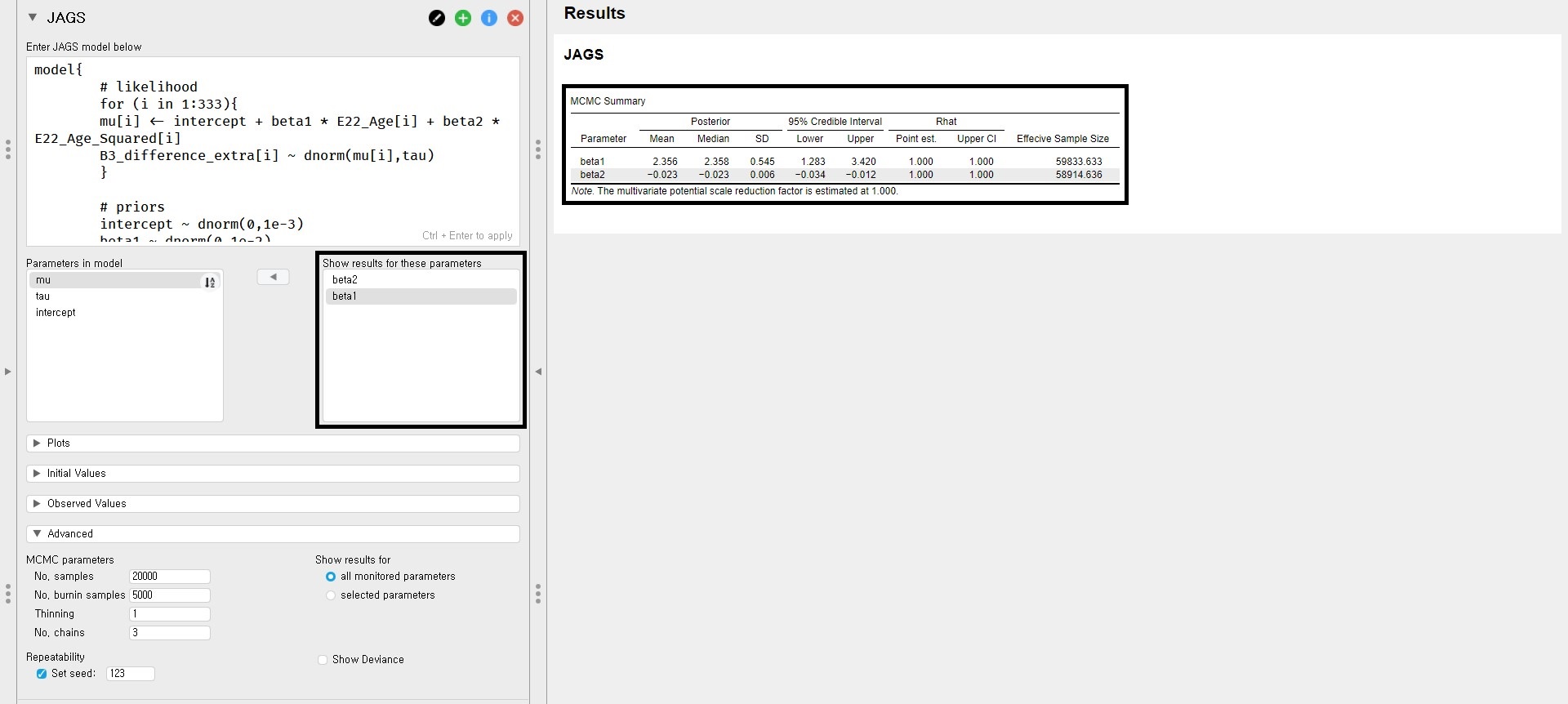This screenshot has width=1568, height=704.
Task: Expand the Plots section
Action: 273,443
